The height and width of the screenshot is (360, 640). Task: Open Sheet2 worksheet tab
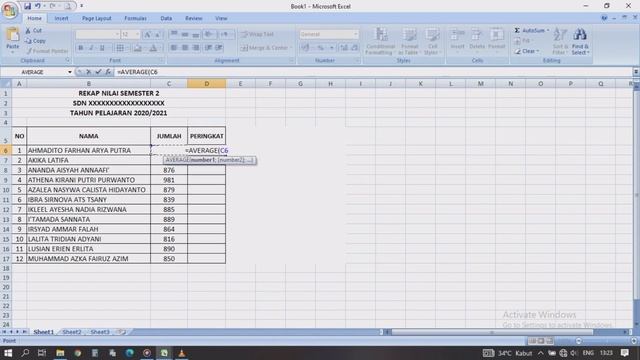[x=72, y=332]
